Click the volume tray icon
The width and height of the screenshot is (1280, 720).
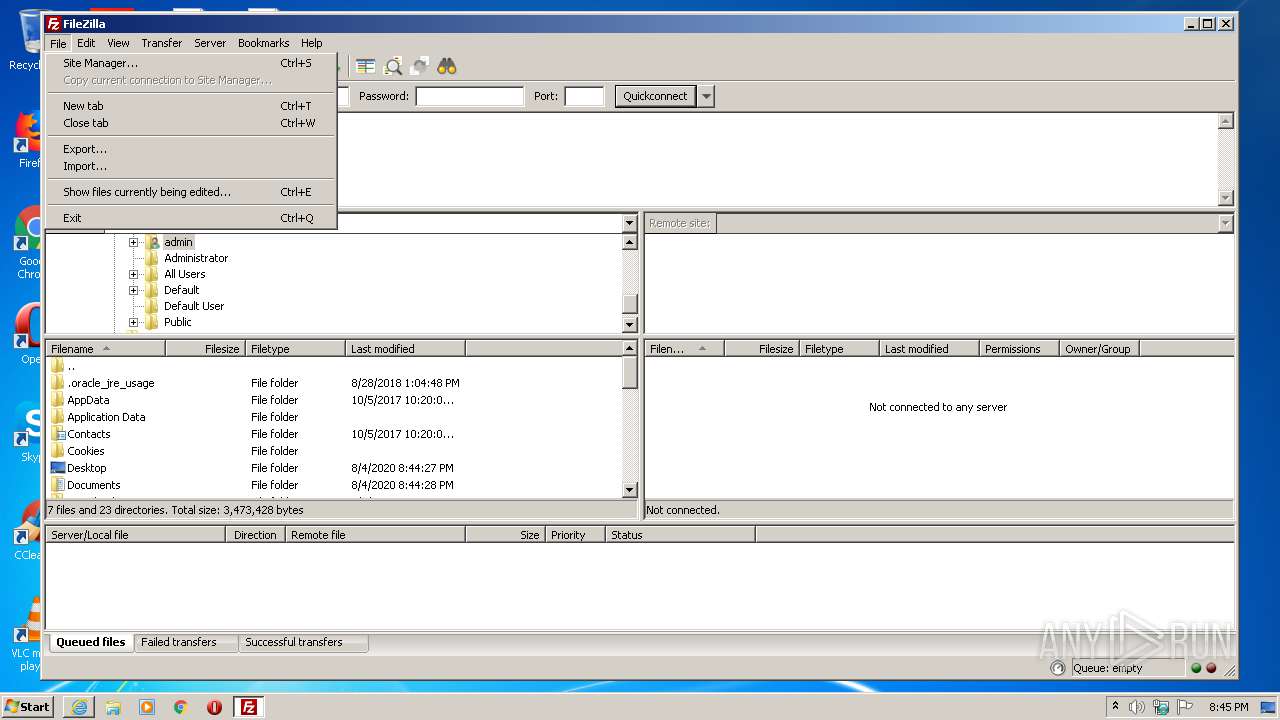(x=1136, y=707)
